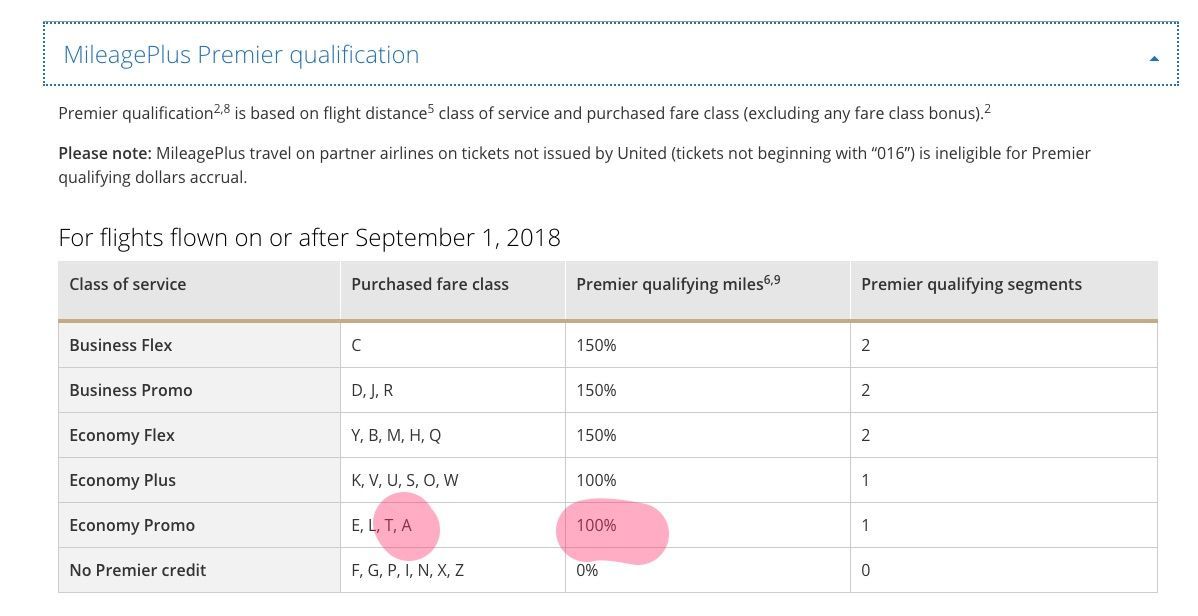Click the highlighted E, L, T, A fare classes
1198x616 pixels.
pyautogui.click(x=381, y=525)
